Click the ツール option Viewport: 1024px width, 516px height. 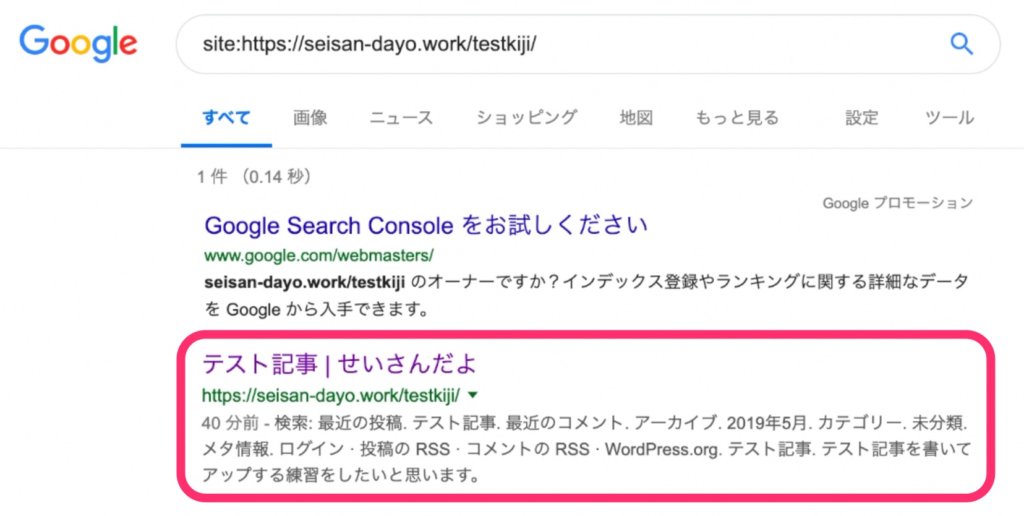point(949,117)
